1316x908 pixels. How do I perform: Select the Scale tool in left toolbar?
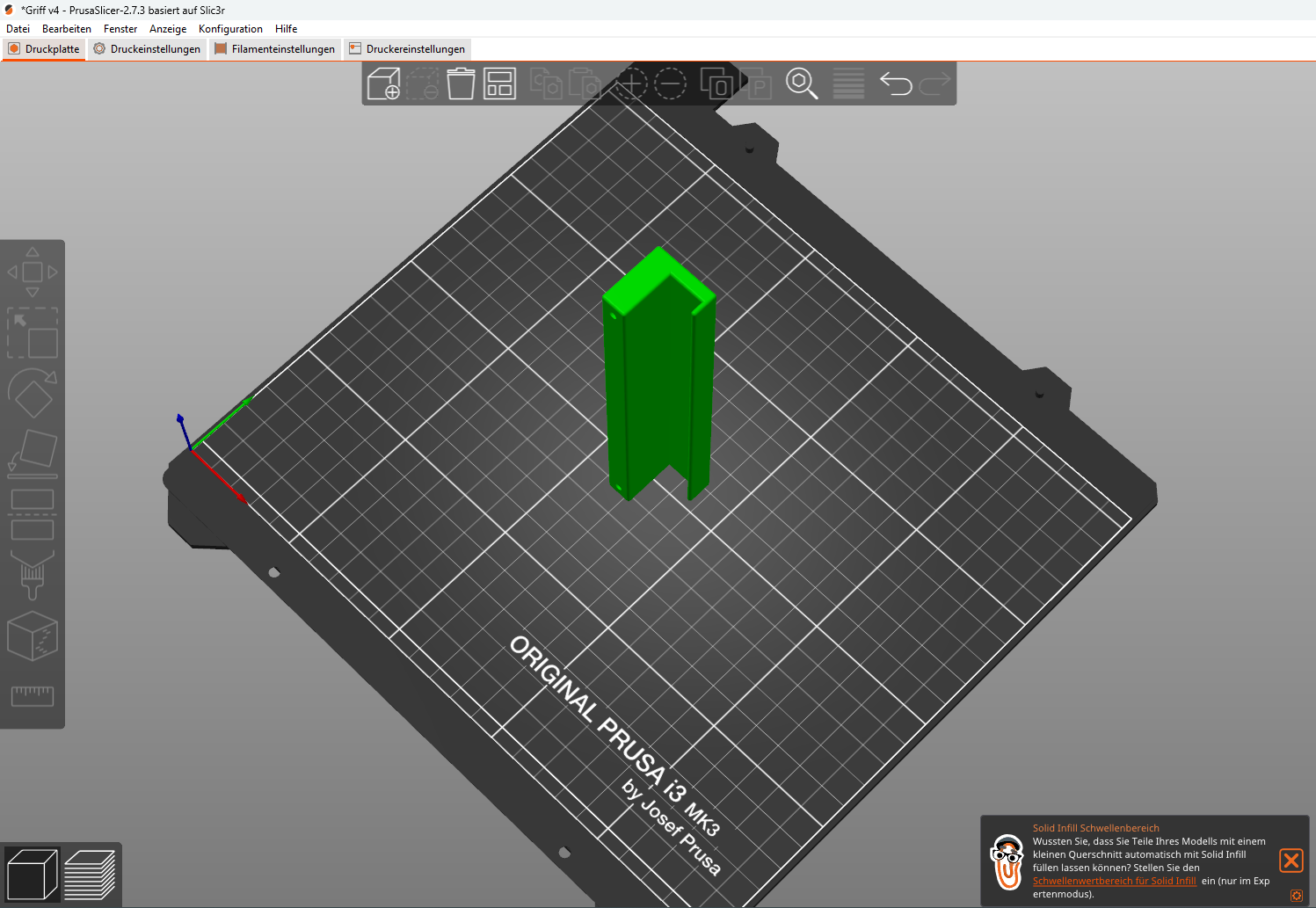tap(33, 333)
